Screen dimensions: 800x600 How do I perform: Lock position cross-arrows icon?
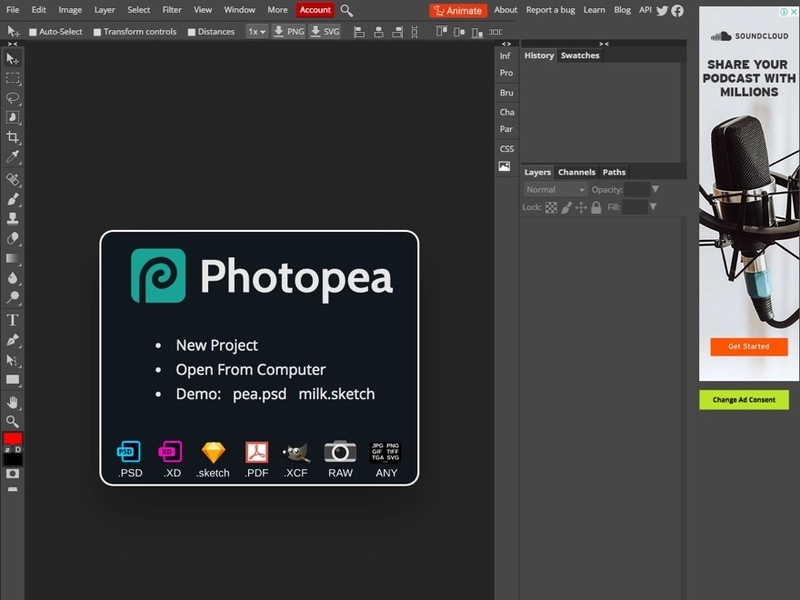(581, 207)
